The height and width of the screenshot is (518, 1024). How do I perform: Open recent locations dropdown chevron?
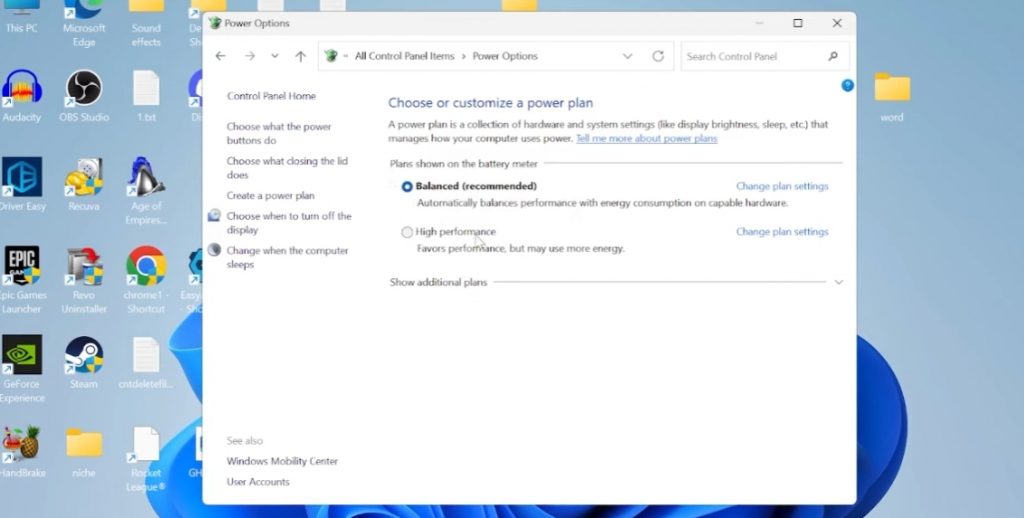click(275, 56)
